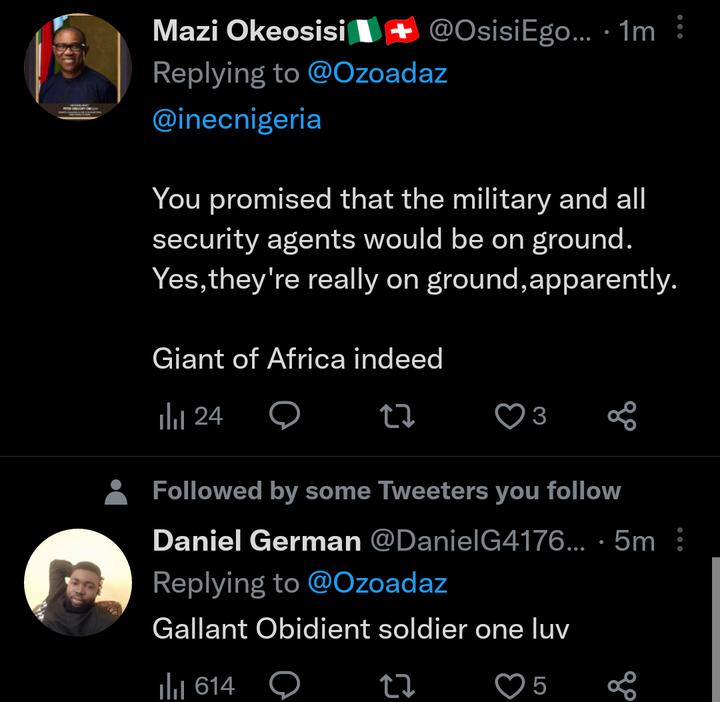Retweet Mazi Okeosisi's tweet
720x702 pixels.
[x=398, y=416]
